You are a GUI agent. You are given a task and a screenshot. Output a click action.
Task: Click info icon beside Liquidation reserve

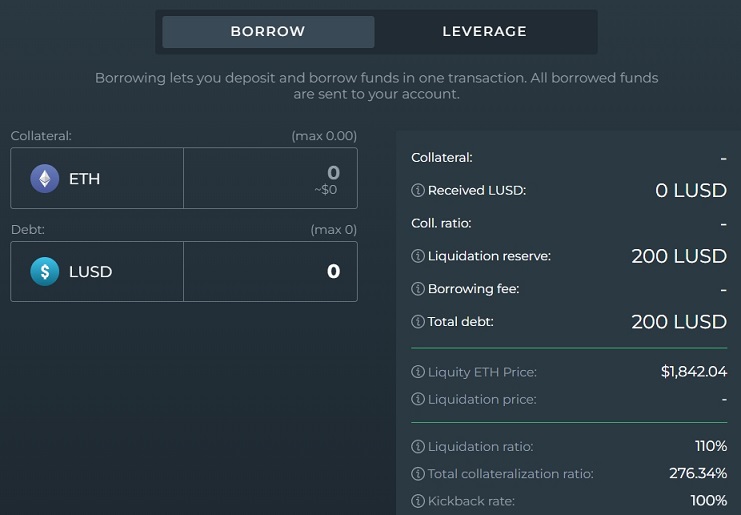tap(418, 256)
